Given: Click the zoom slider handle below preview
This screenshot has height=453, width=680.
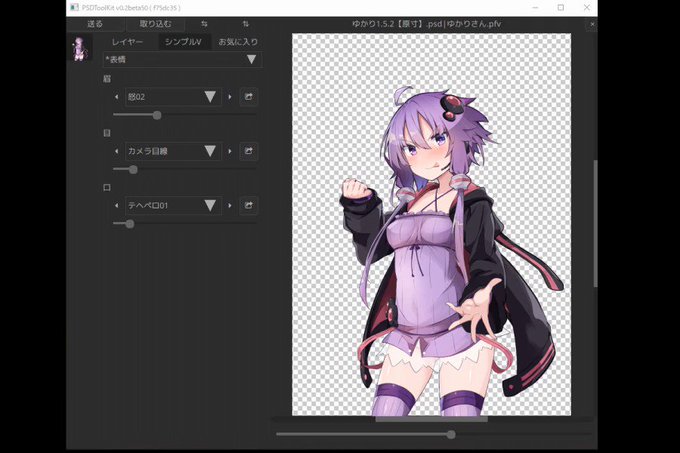Looking at the screenshot, I should point(451,434).
